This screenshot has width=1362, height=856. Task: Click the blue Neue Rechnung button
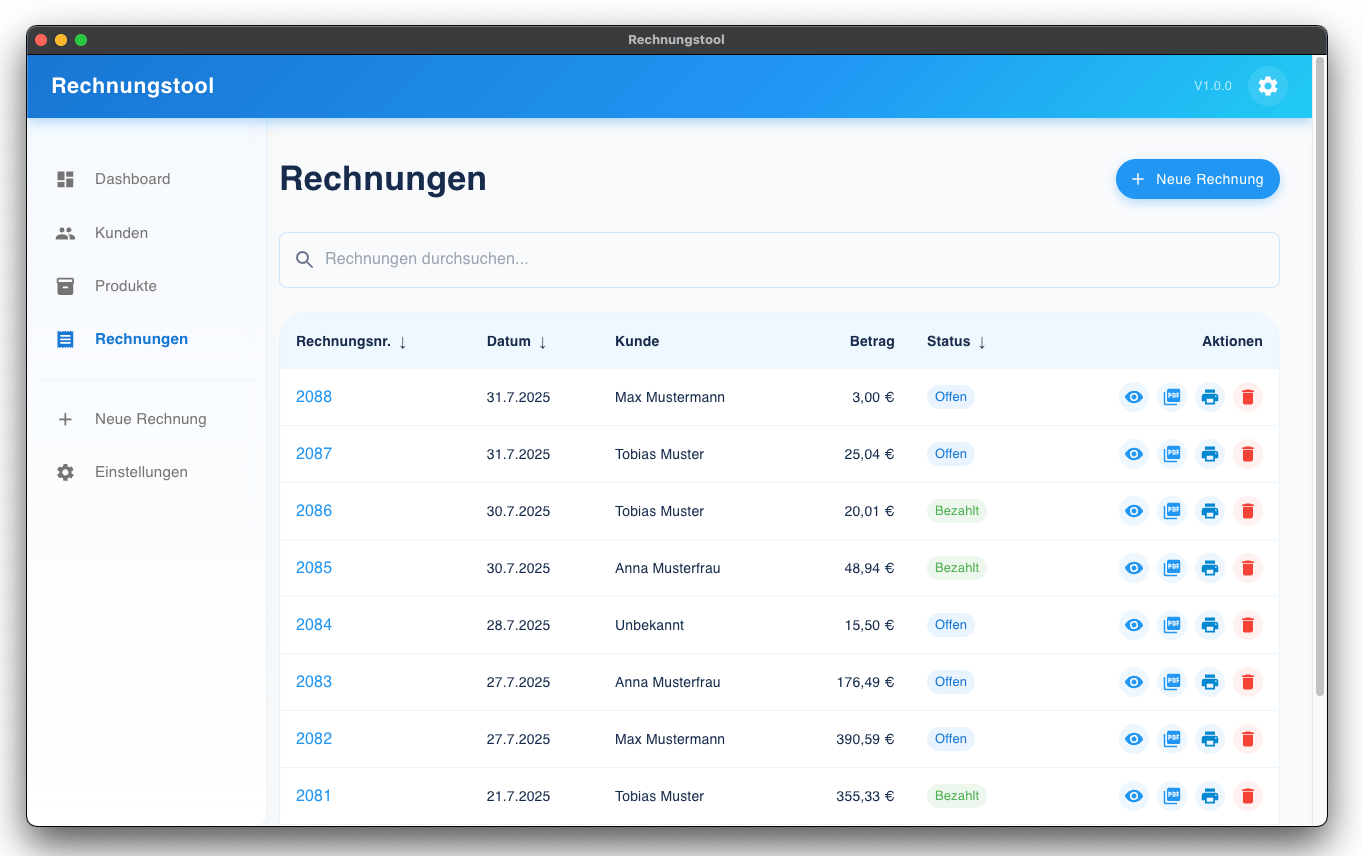coord(1198,179)
